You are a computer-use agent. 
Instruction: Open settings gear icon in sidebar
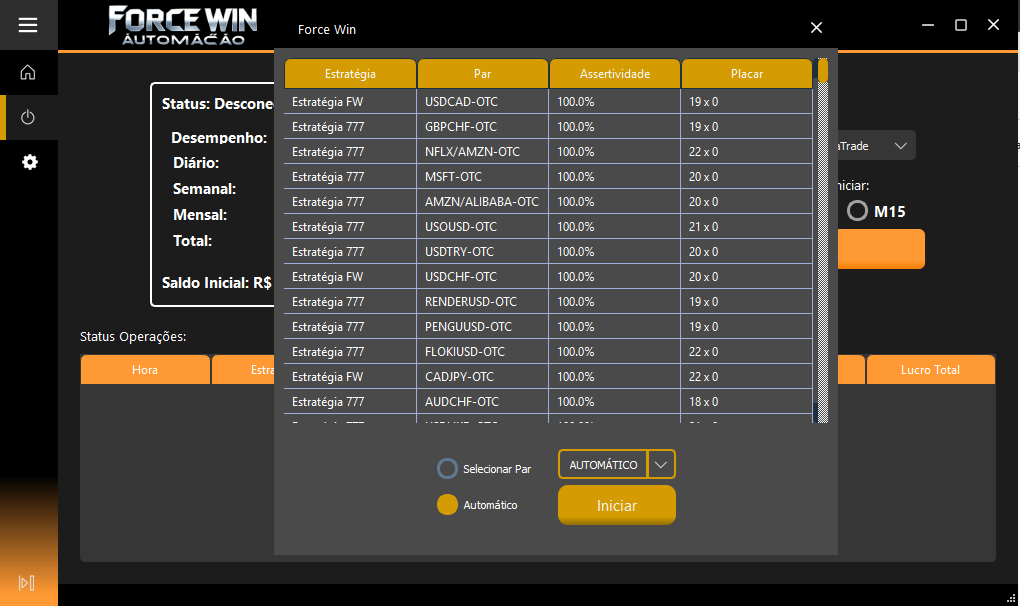point(29,162)
